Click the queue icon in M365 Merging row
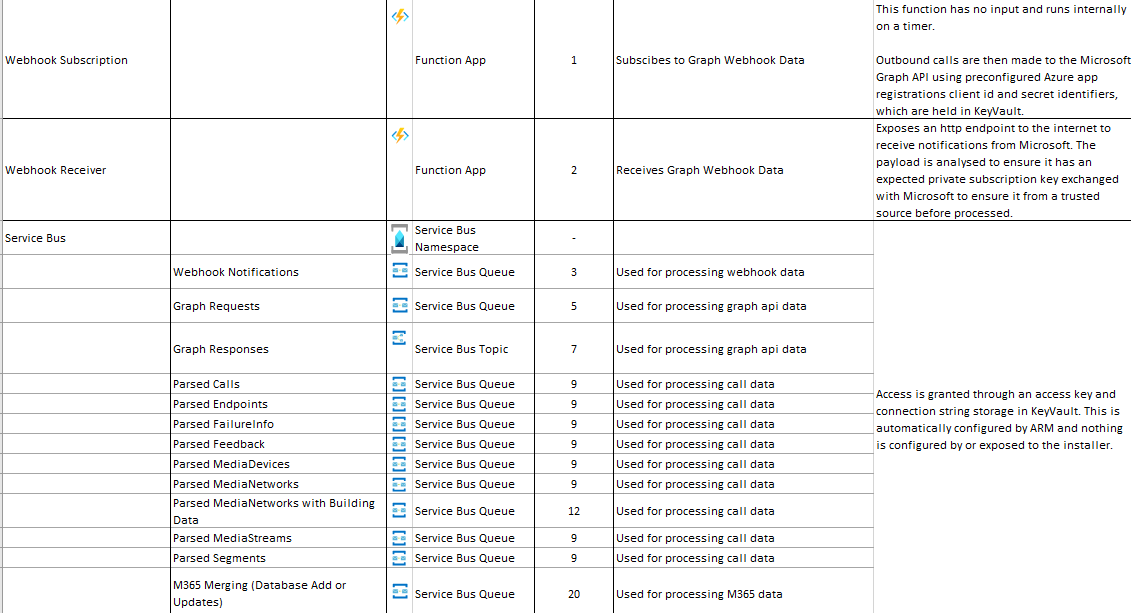Screen dimensions: 1131x613 point(400,591)
